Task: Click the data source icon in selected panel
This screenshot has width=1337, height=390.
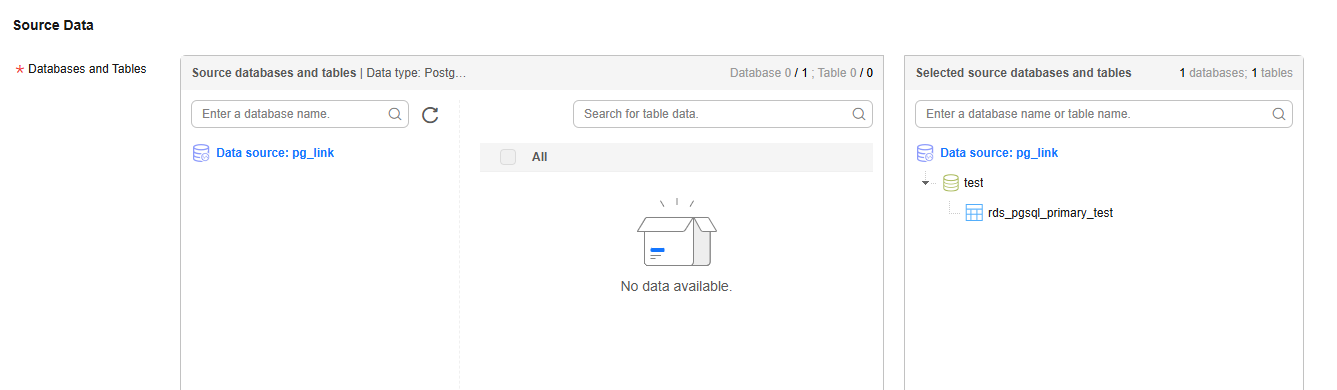Action: 925,153
